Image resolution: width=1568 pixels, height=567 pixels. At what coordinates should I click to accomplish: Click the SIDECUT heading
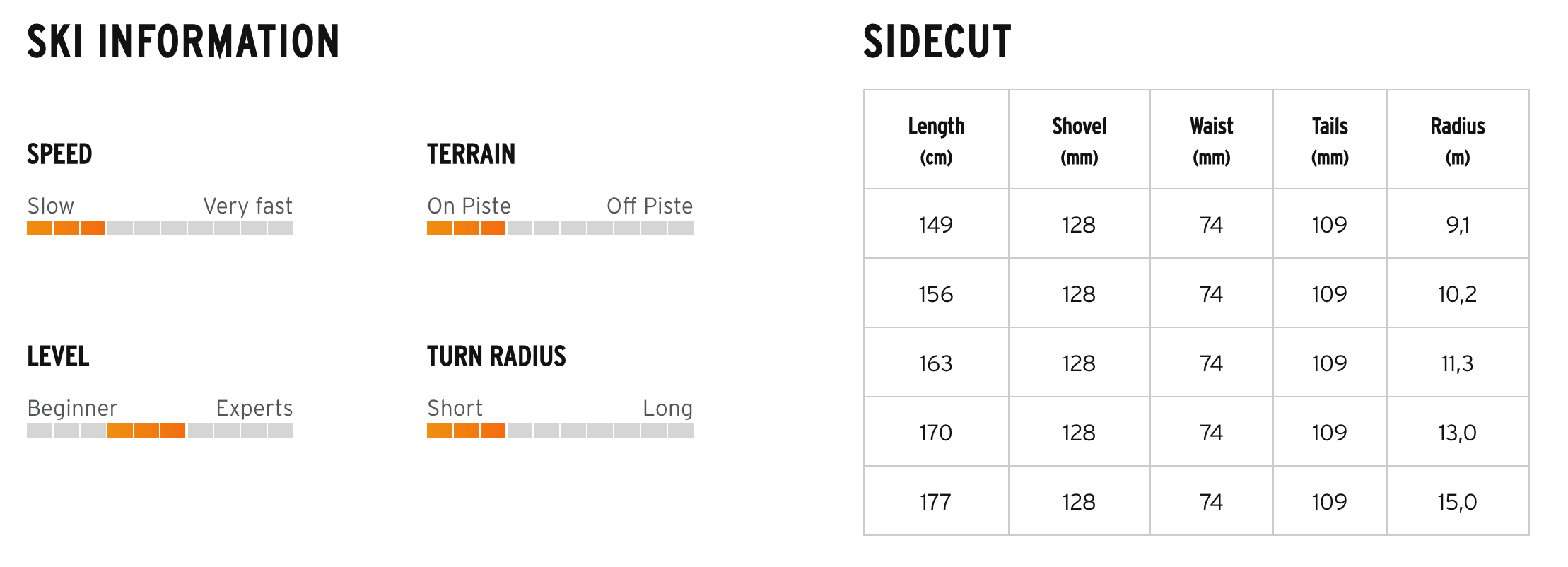point(937,42)
